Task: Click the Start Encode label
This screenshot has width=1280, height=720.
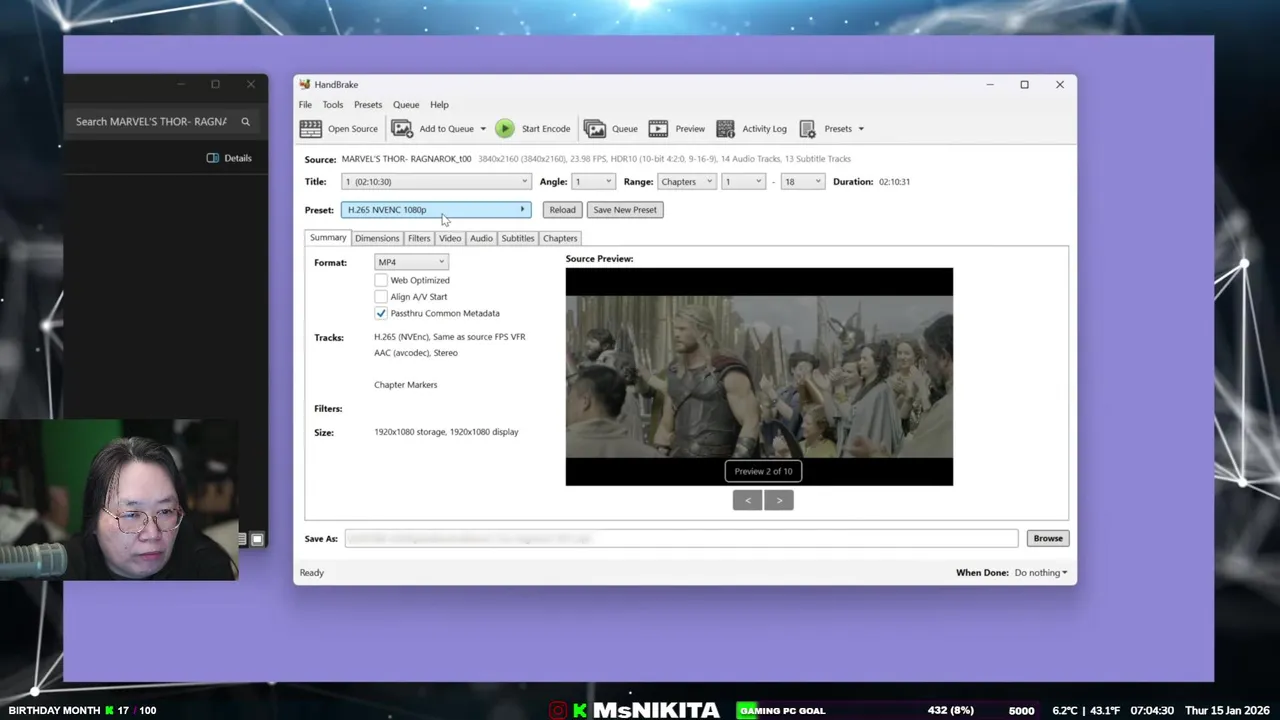Action: point(546,129)
